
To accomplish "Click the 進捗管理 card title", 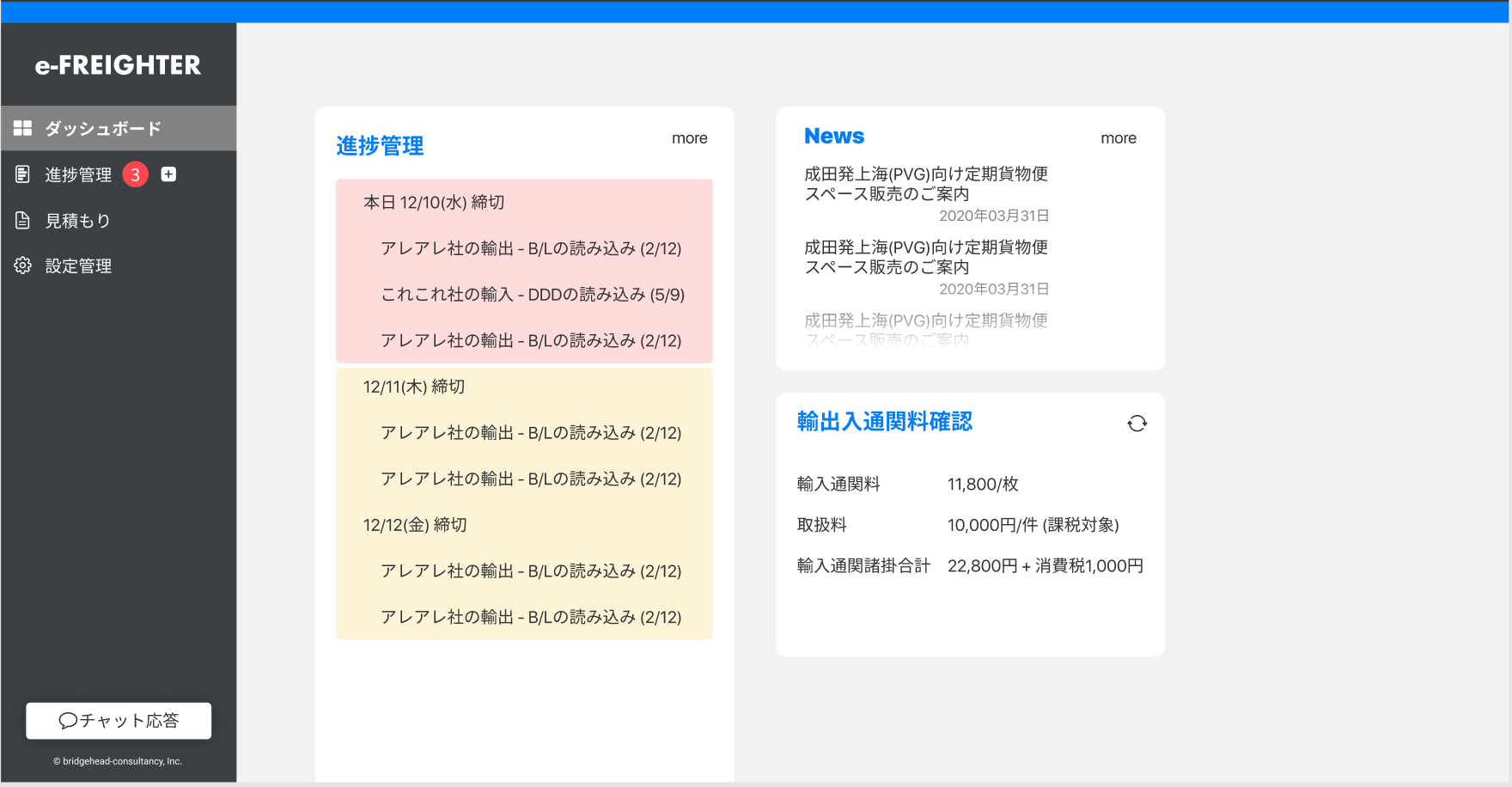I will pyautogui.click(x=380, y=146).
